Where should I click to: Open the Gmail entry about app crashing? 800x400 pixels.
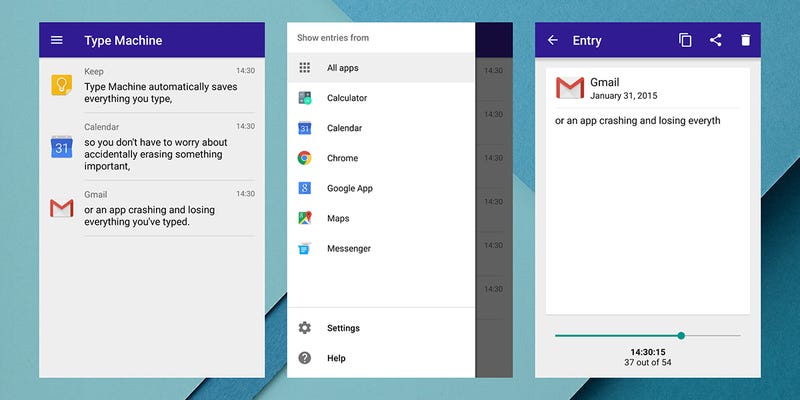tap(149, 216)
